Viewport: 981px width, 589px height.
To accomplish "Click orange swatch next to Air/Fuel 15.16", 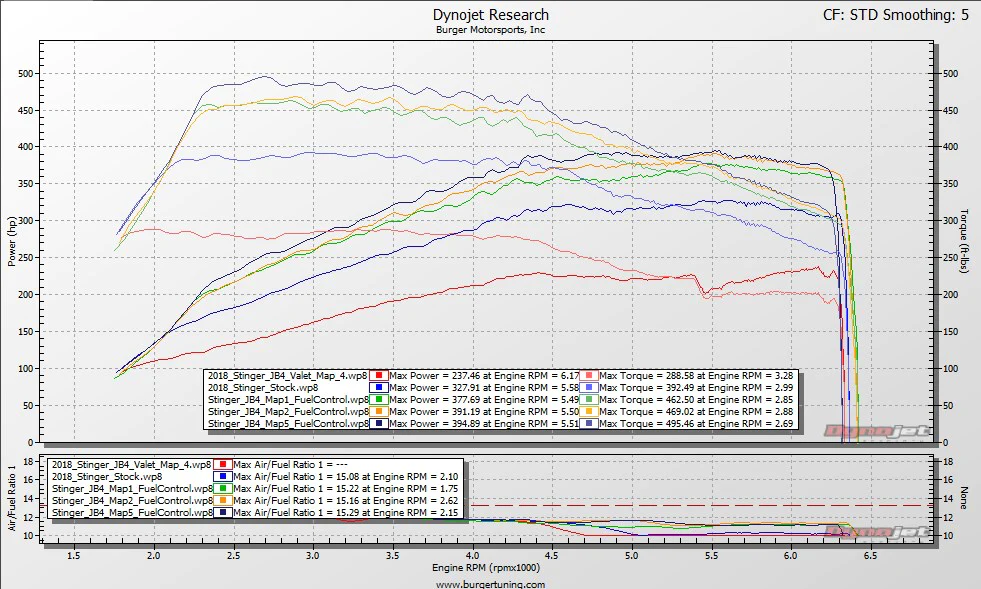I will click(223, 500).
